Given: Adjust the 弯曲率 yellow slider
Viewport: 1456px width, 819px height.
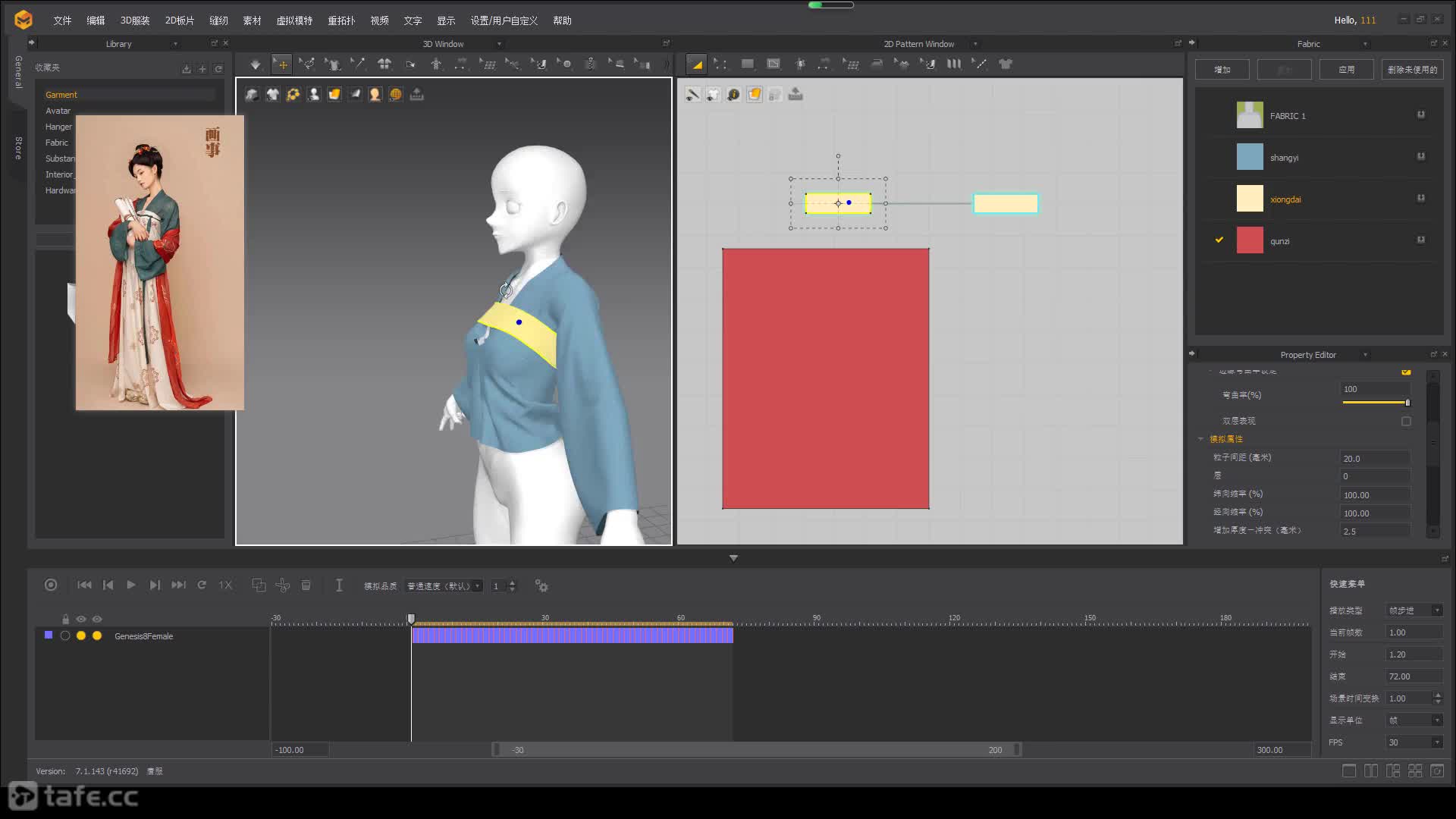Looking at the screenshot, I should coord(1376,403).
